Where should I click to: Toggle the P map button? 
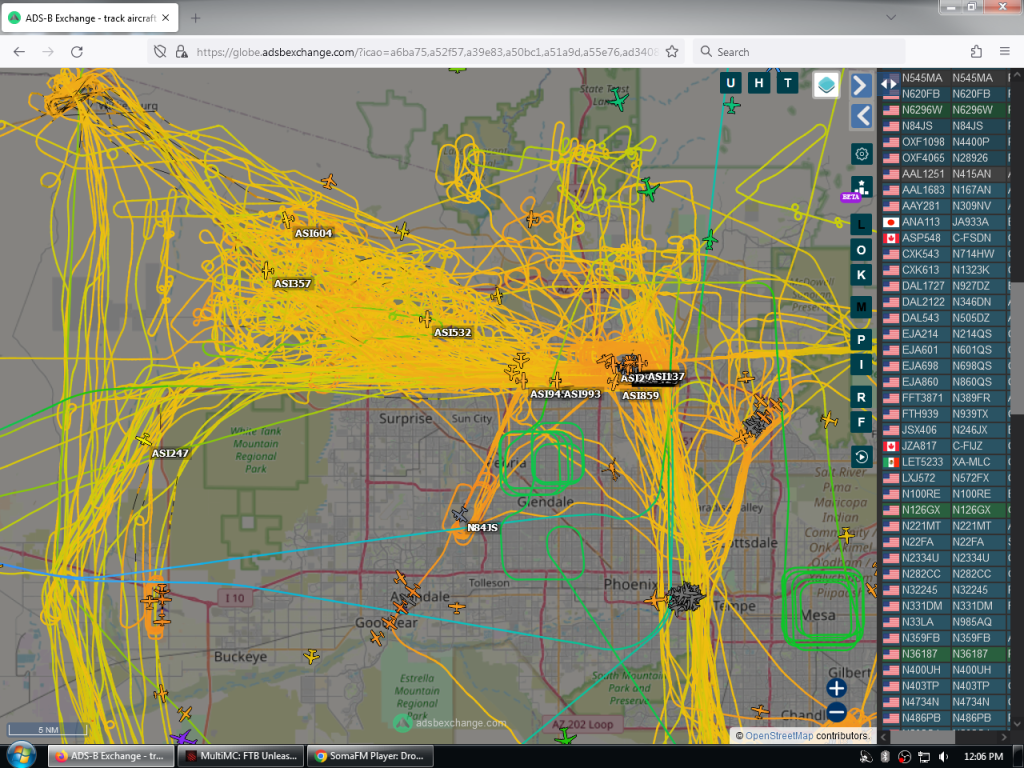861,340
